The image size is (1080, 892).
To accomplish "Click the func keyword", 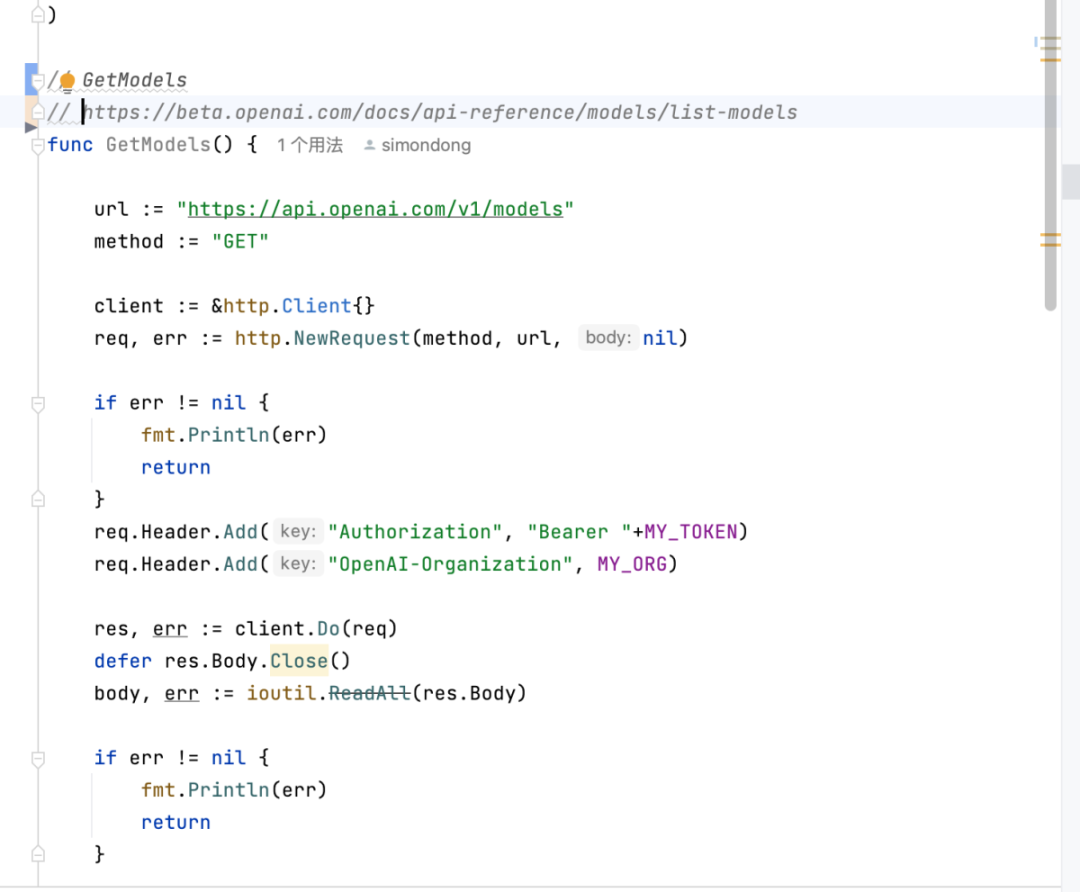I will click(70, 145).
